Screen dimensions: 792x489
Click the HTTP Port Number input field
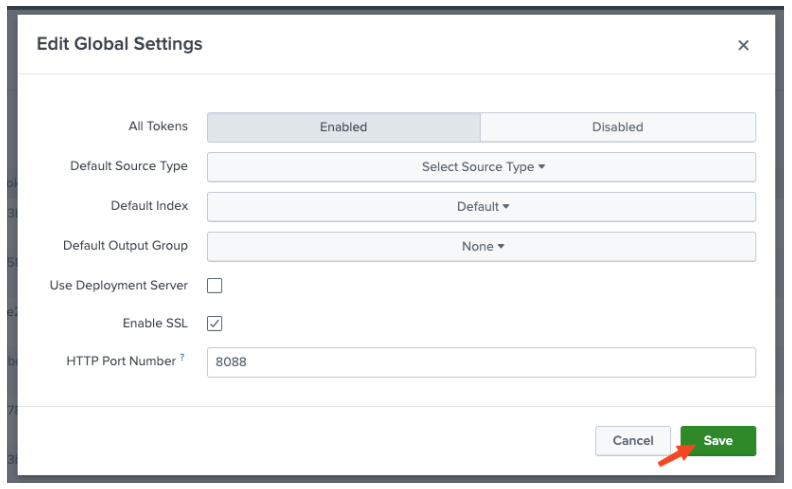[x=481, y=362]
